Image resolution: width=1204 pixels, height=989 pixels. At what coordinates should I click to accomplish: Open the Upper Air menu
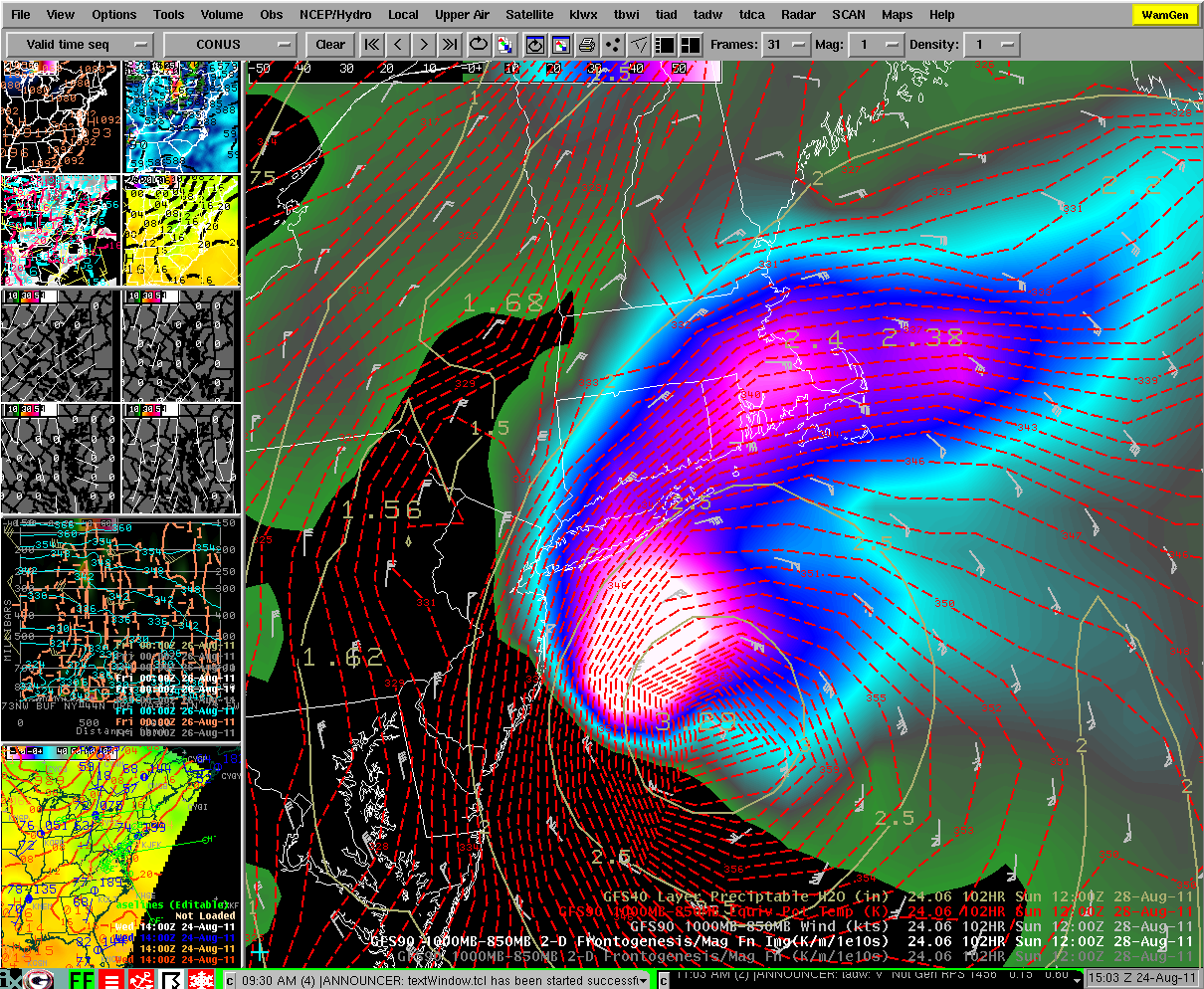(x=463, y=15)
